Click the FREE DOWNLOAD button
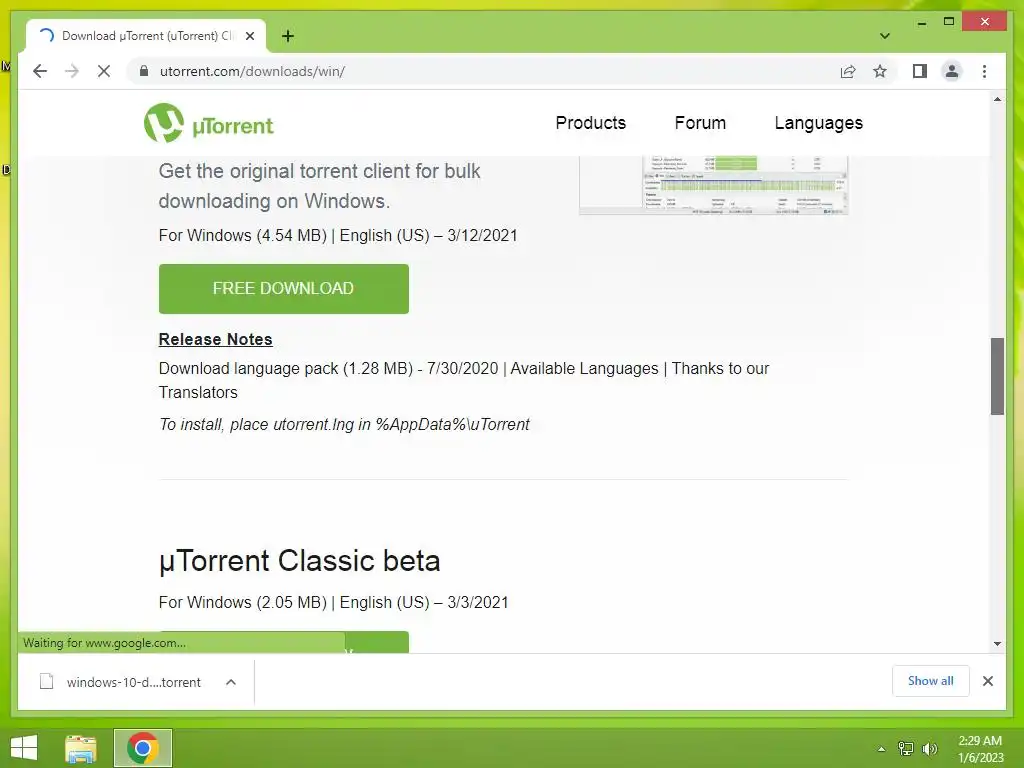This screenshot has height=768, width=1024. point(283,289)
